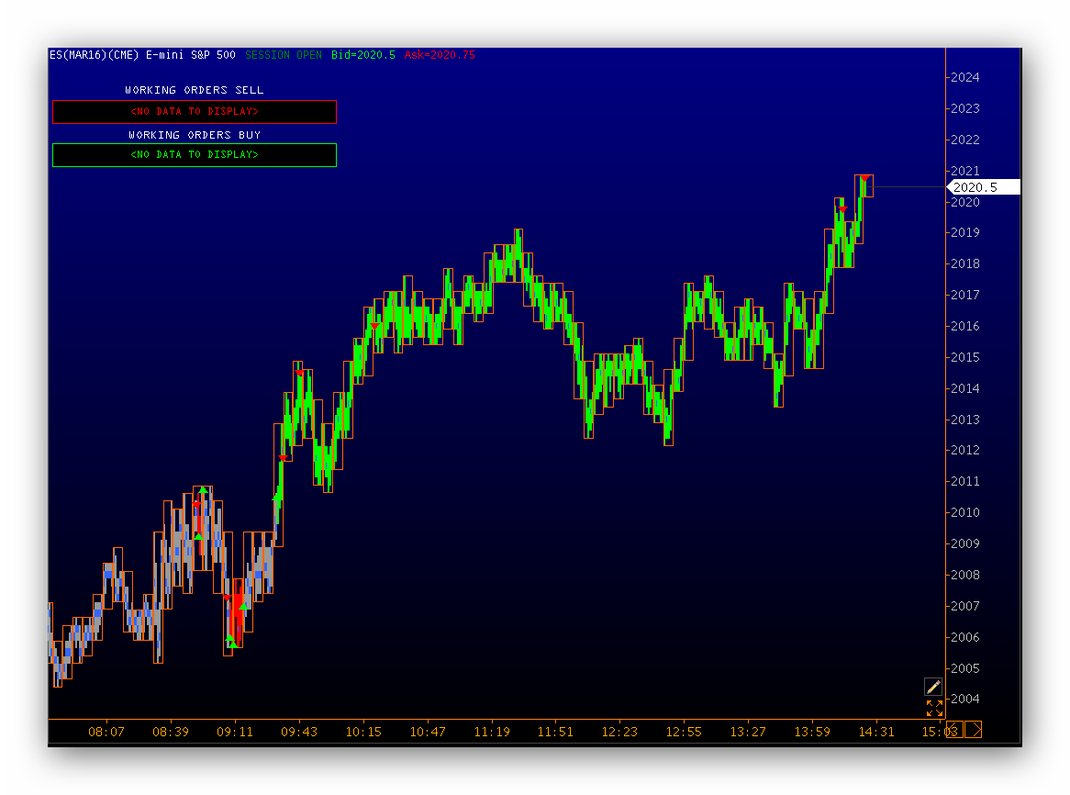
Task: Click the scroll-right arrow on the time axis
Action: (973, 730)
